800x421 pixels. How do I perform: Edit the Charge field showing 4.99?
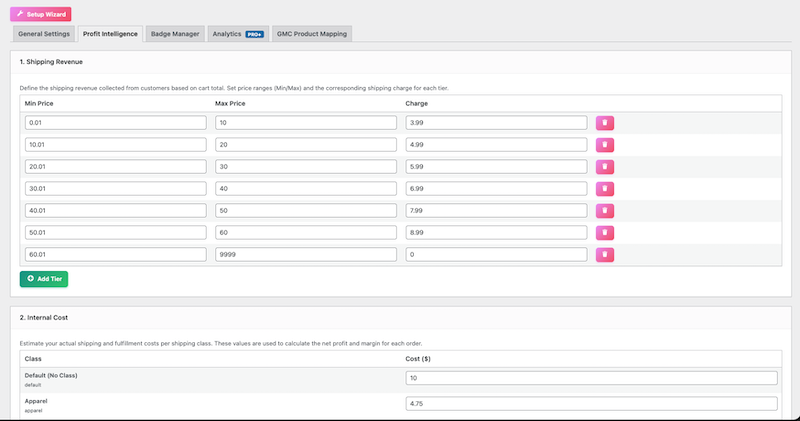tap(496, 144)
